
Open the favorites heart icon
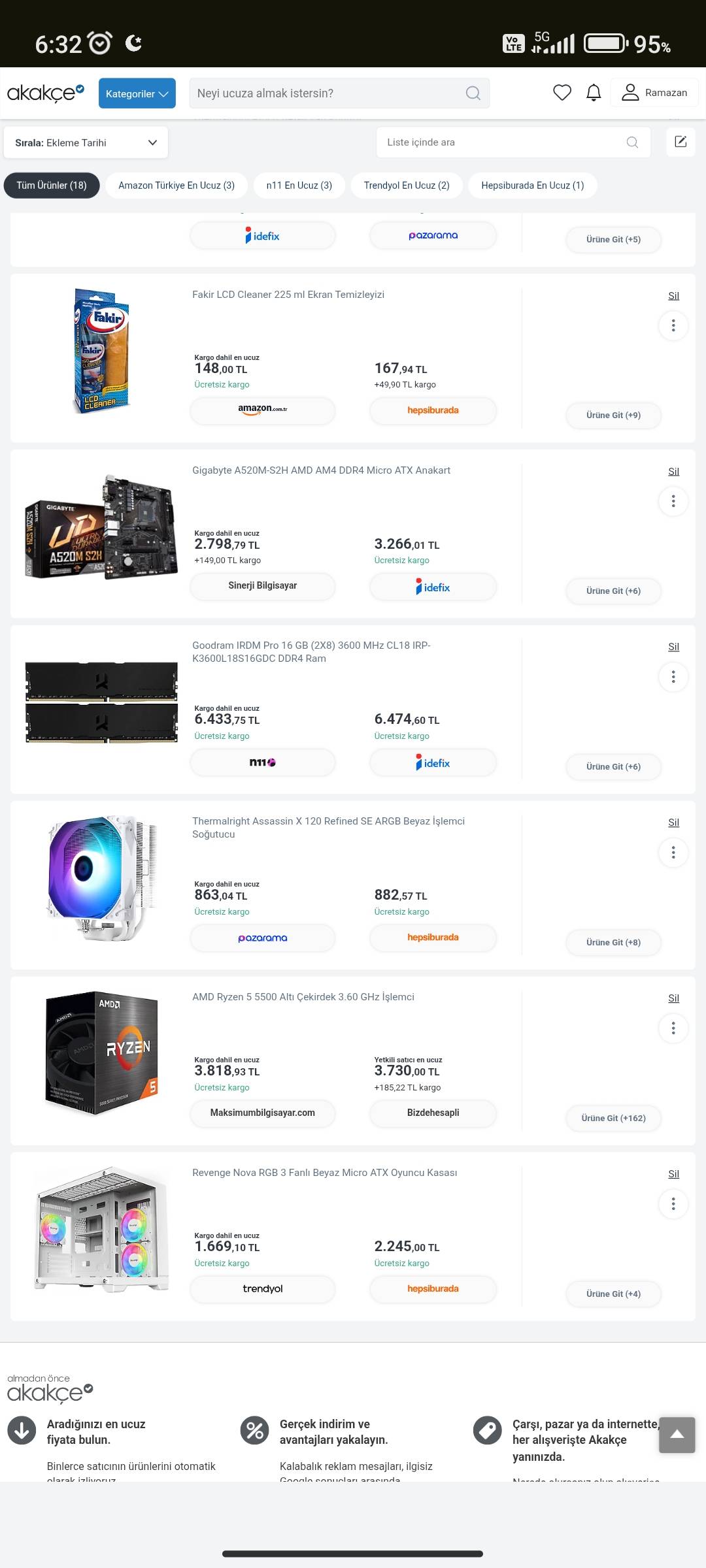tap(562, 93)
